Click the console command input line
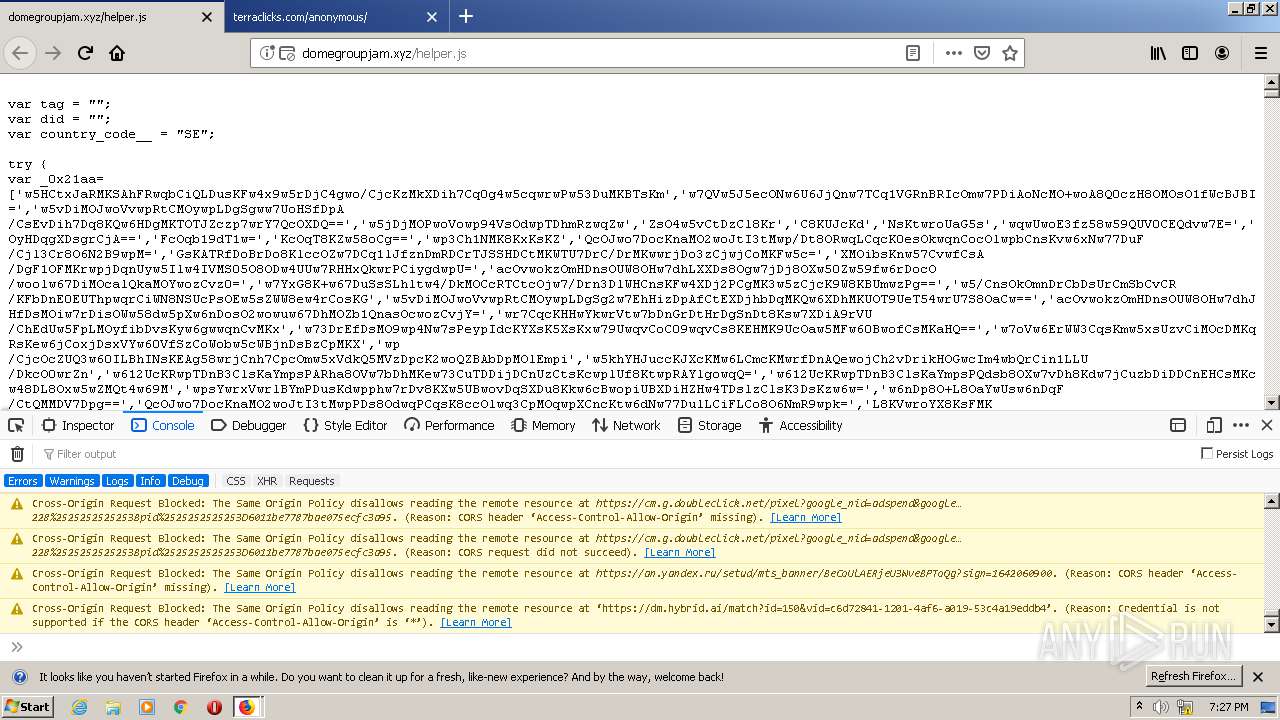The image size is (1280, 720). [x=640, y=647]
